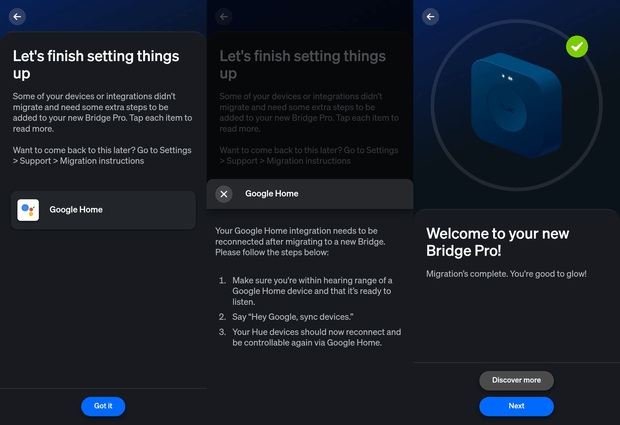Tap the Google Home logo icon

pos(28,210)
